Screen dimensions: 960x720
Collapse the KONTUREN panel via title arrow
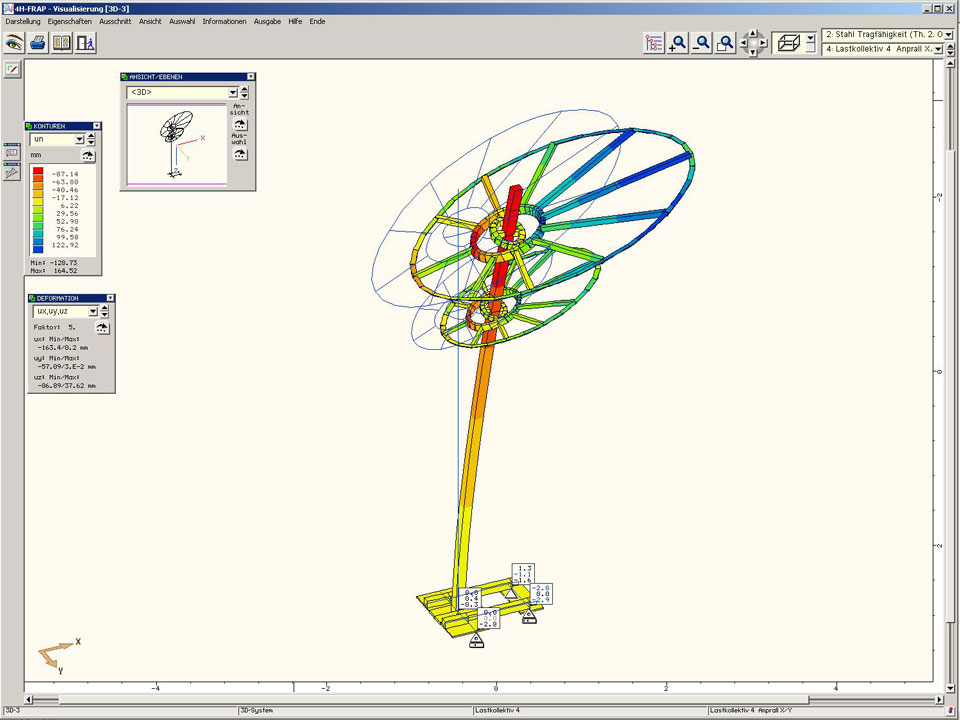[96, 126]
